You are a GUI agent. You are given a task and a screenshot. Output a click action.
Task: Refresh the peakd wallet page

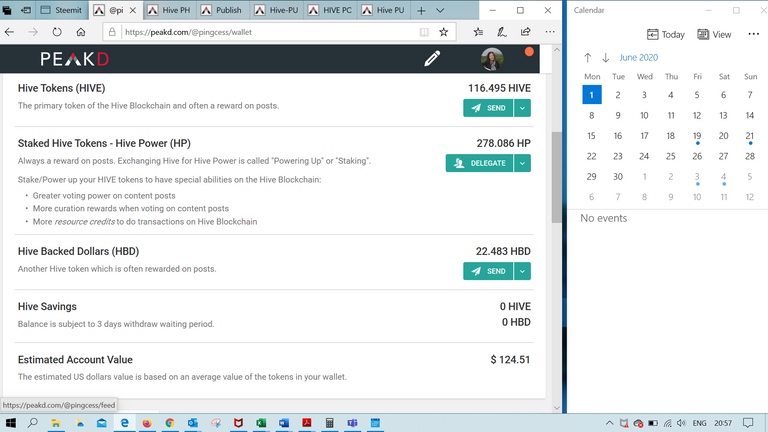(x=57, y=32)
